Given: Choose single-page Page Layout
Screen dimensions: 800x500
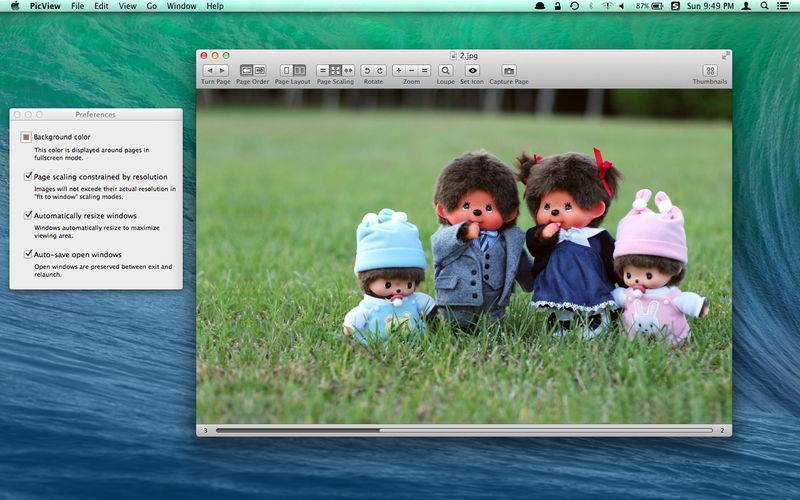Looking at the screenshot, I should click(286, 70).
